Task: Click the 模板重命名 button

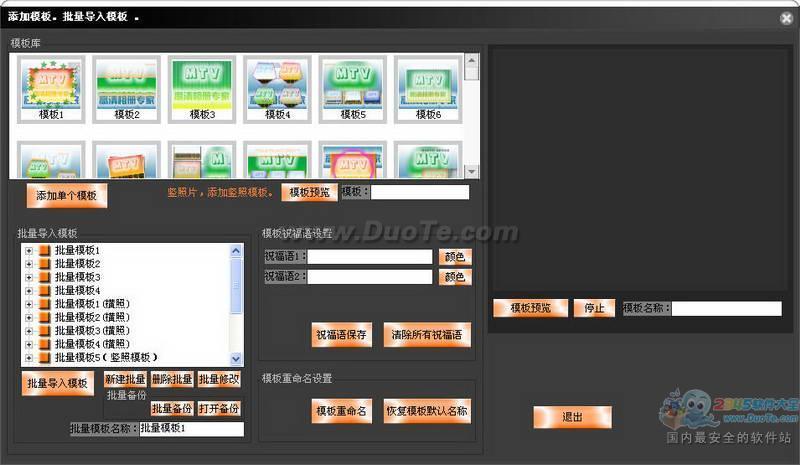Action: click(341, 411)
